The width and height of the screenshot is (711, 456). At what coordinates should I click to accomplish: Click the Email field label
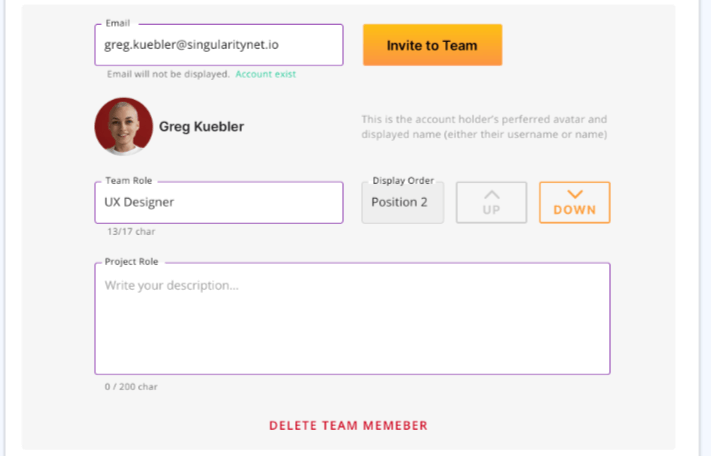pos(118,23)
